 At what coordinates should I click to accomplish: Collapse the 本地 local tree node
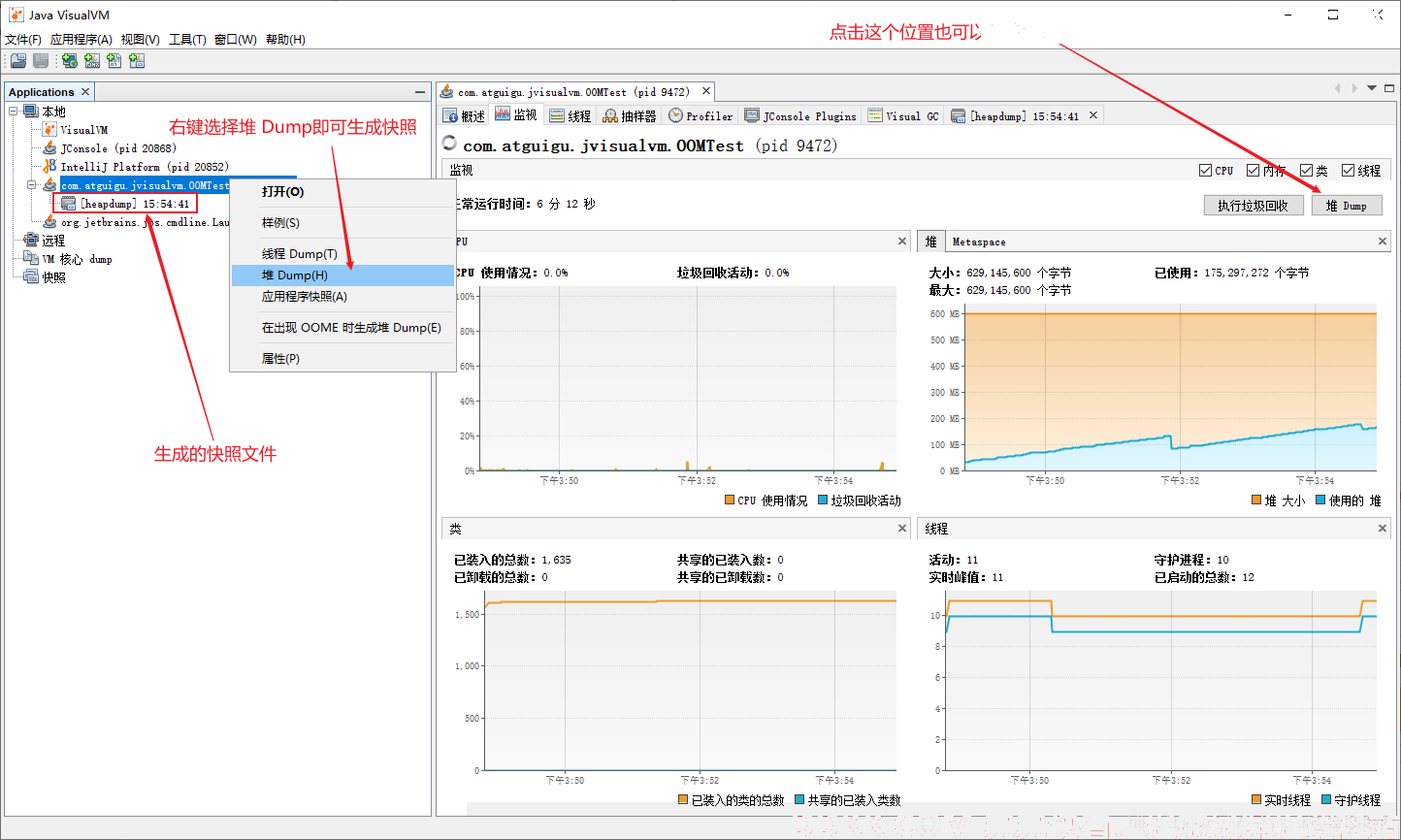14,112
